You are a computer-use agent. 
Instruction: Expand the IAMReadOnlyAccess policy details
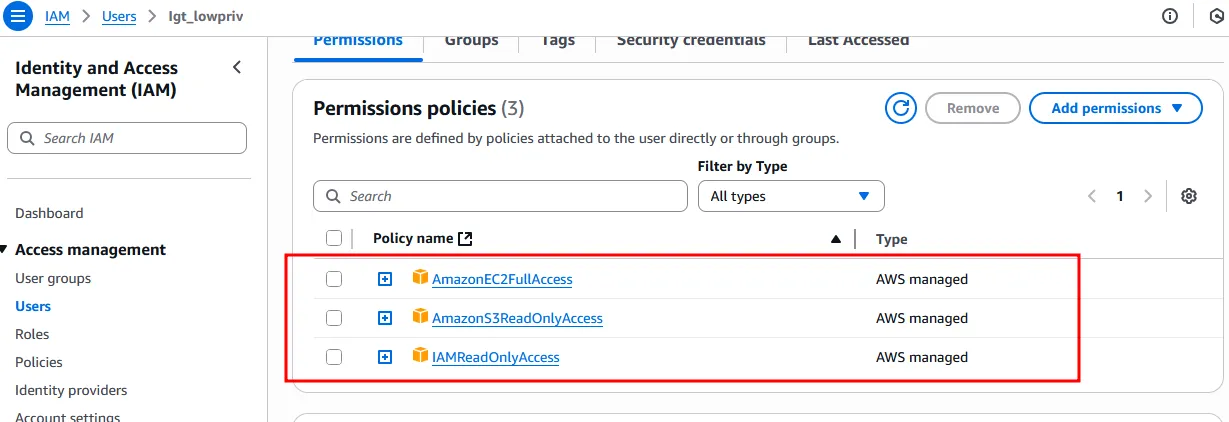[x=385, y=357]
